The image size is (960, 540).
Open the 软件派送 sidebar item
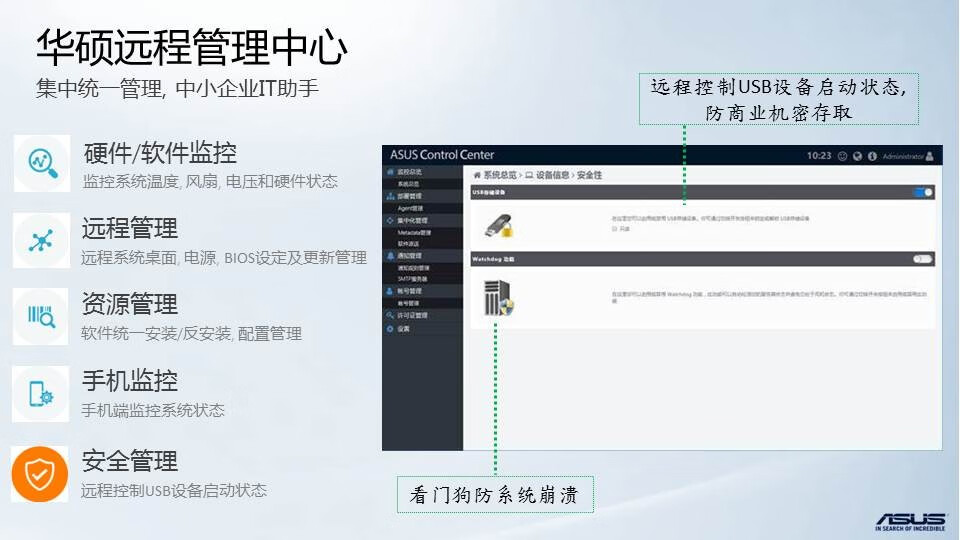(x=422, y=243)
